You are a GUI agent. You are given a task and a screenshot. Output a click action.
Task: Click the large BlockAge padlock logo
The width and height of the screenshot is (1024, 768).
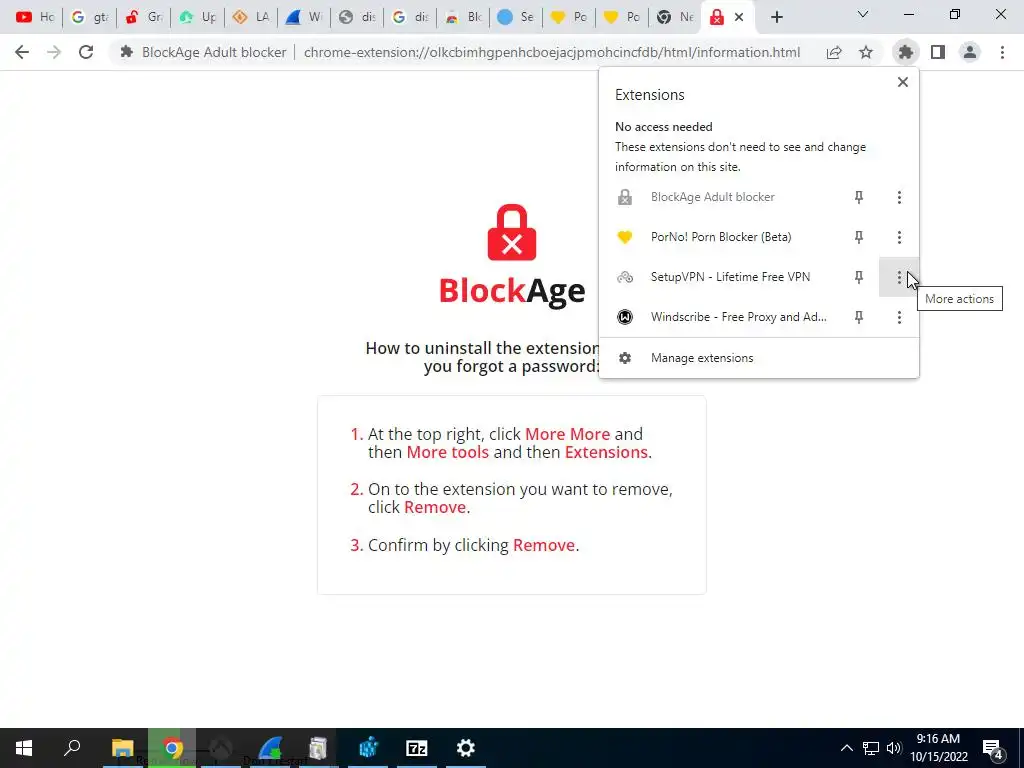tap(512, 232)
